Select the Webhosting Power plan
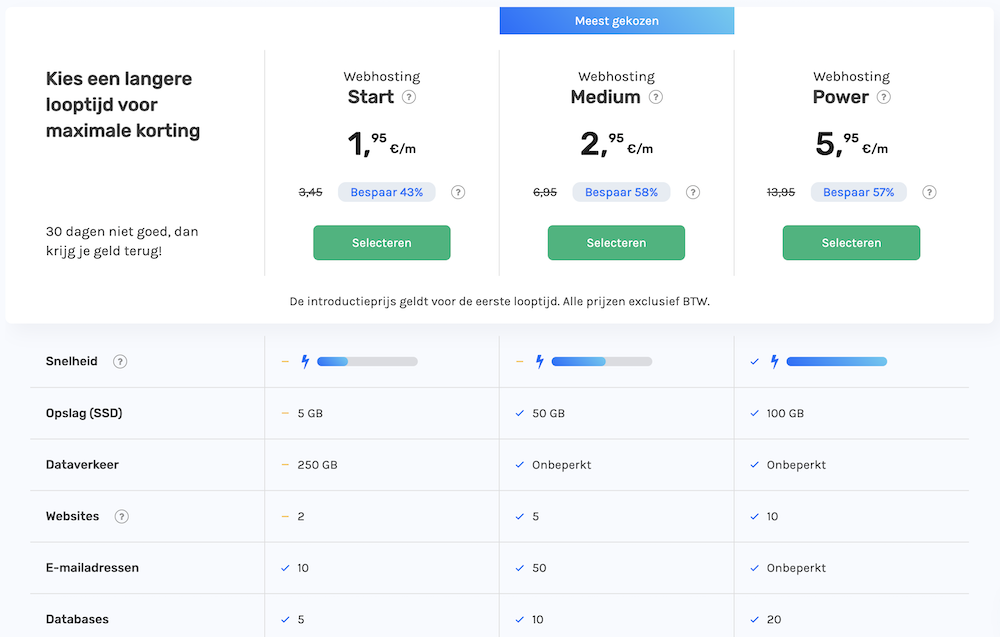Viewport: 1000px width, 637px height. tap(851, 243)
